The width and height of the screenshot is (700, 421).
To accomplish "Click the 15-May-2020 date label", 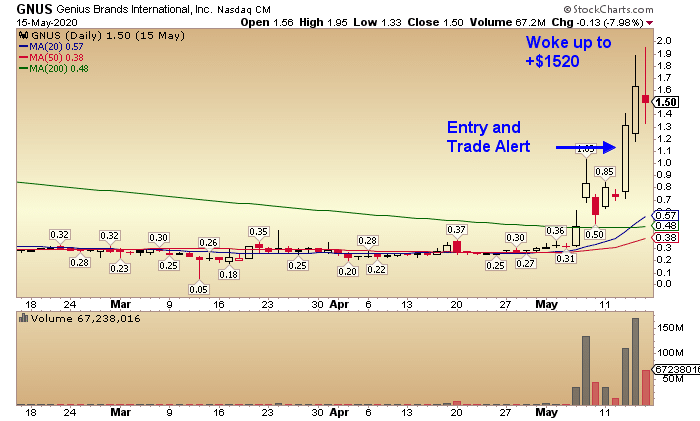I will [47, 22].
